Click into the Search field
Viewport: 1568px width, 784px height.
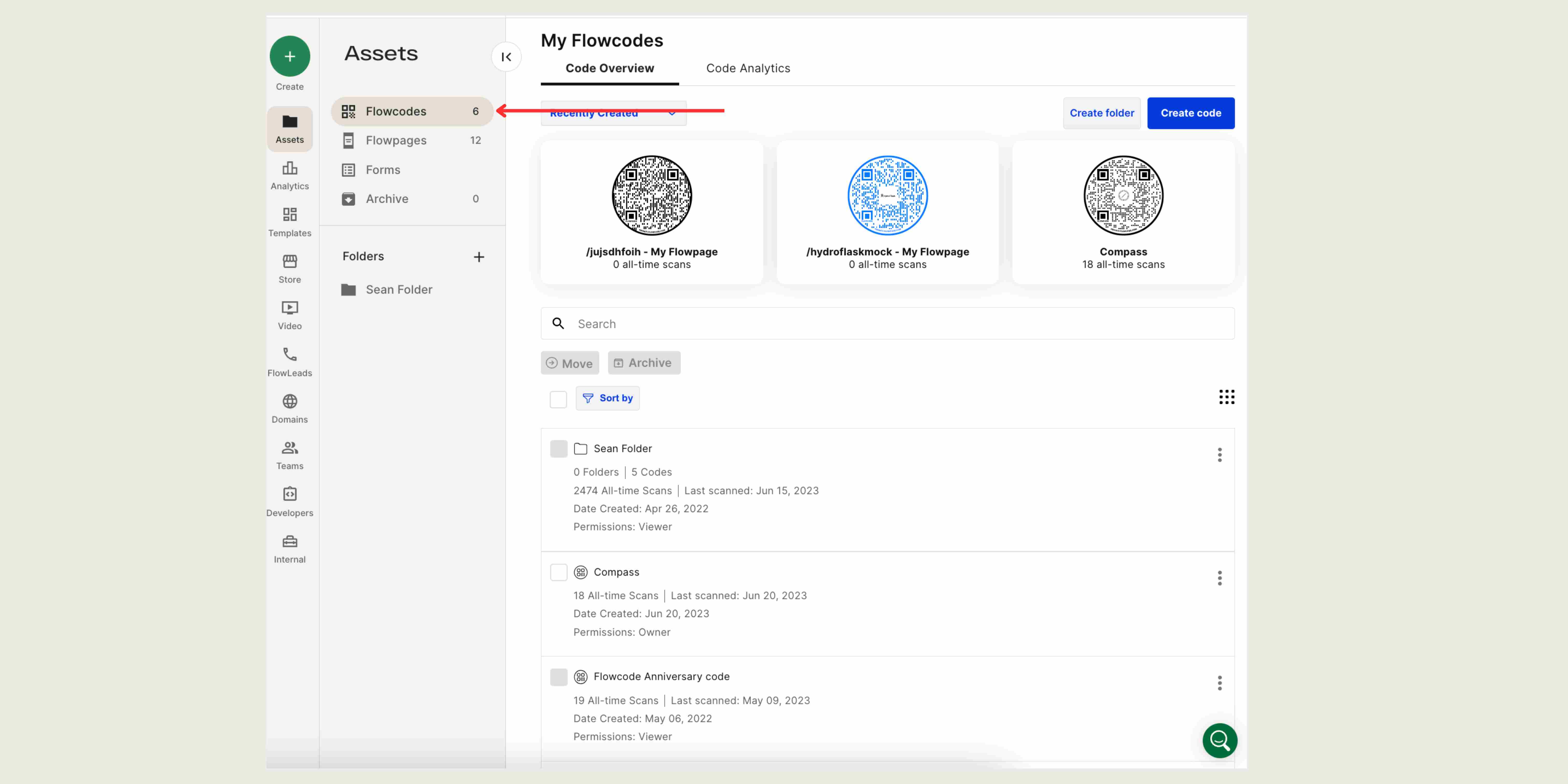point(887,324)
